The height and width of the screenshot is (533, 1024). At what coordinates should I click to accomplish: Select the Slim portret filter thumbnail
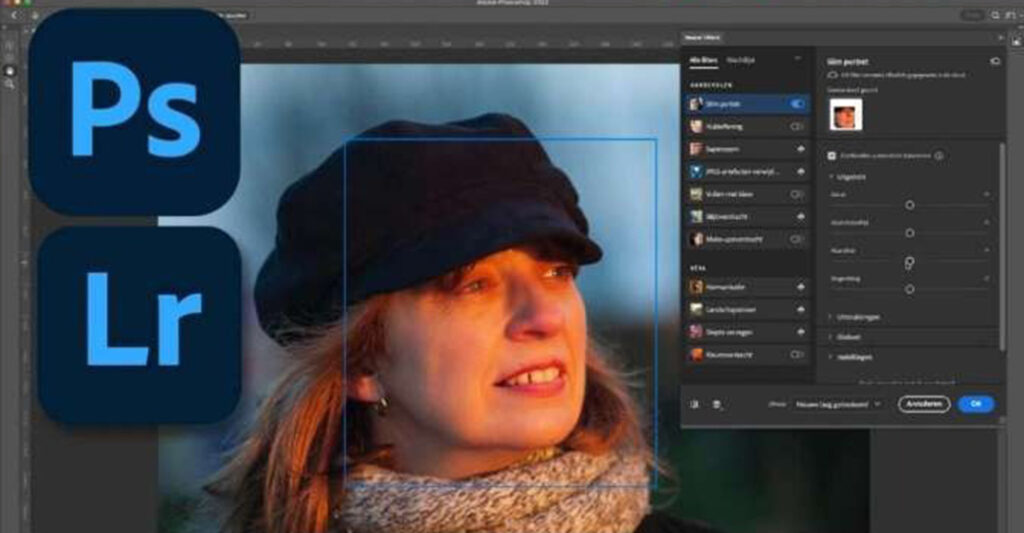coord(696,104)
